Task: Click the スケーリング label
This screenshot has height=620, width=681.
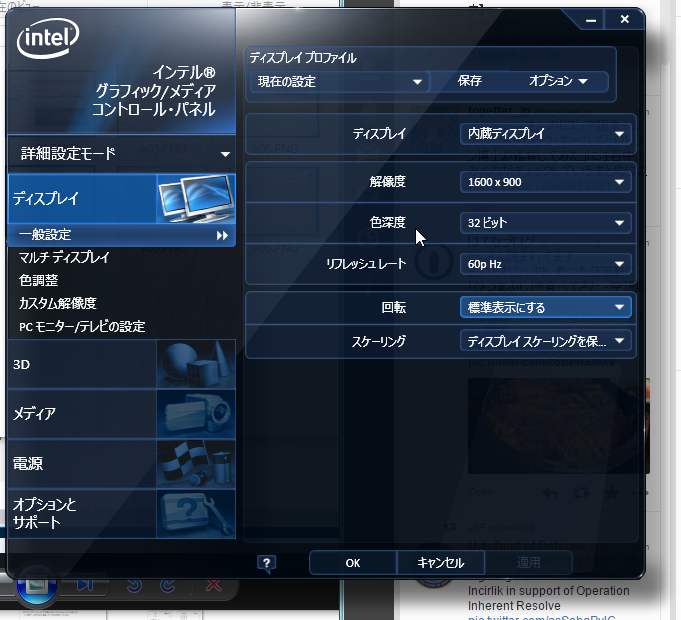Action: [379, 341]
